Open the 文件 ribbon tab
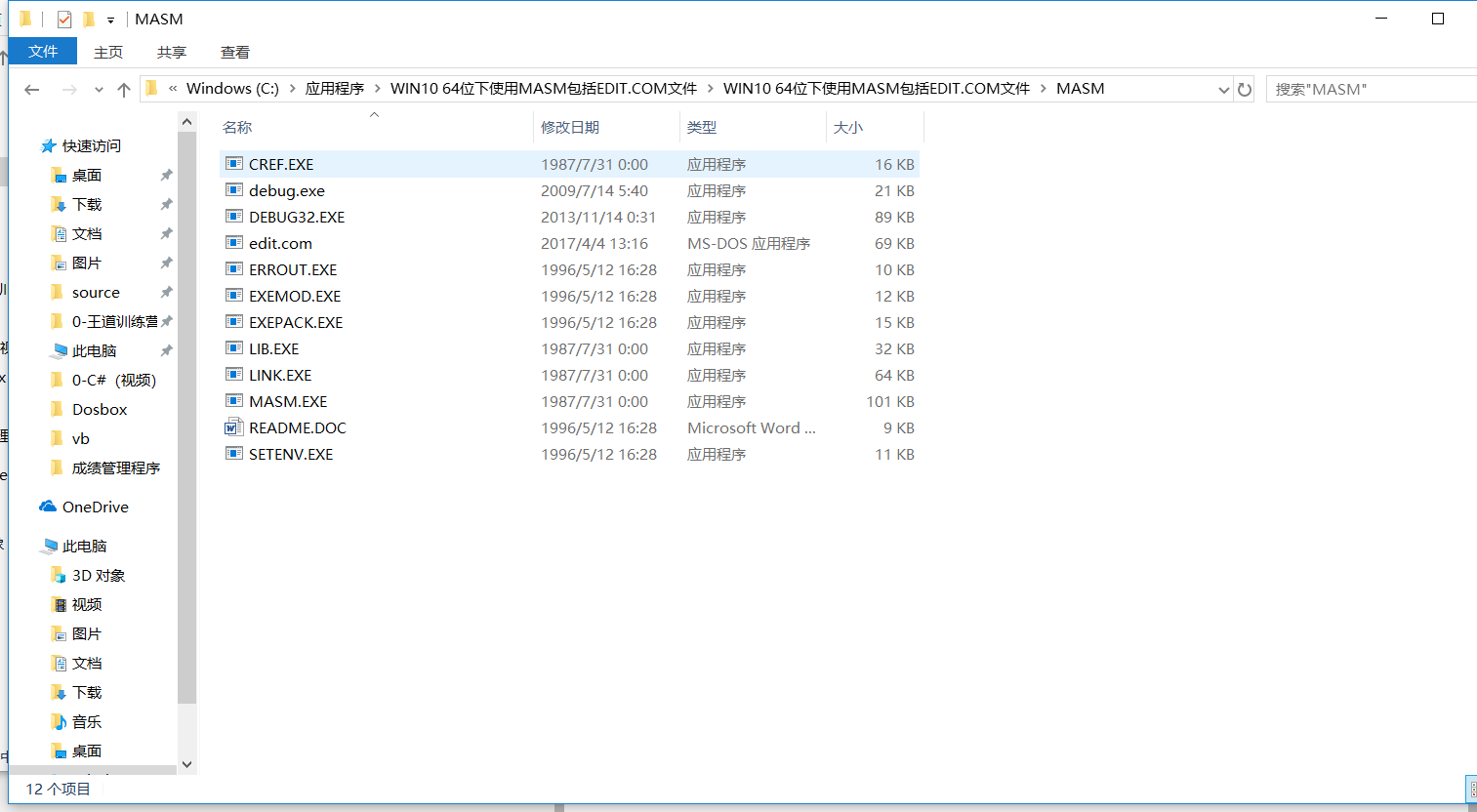 (43, 52)
